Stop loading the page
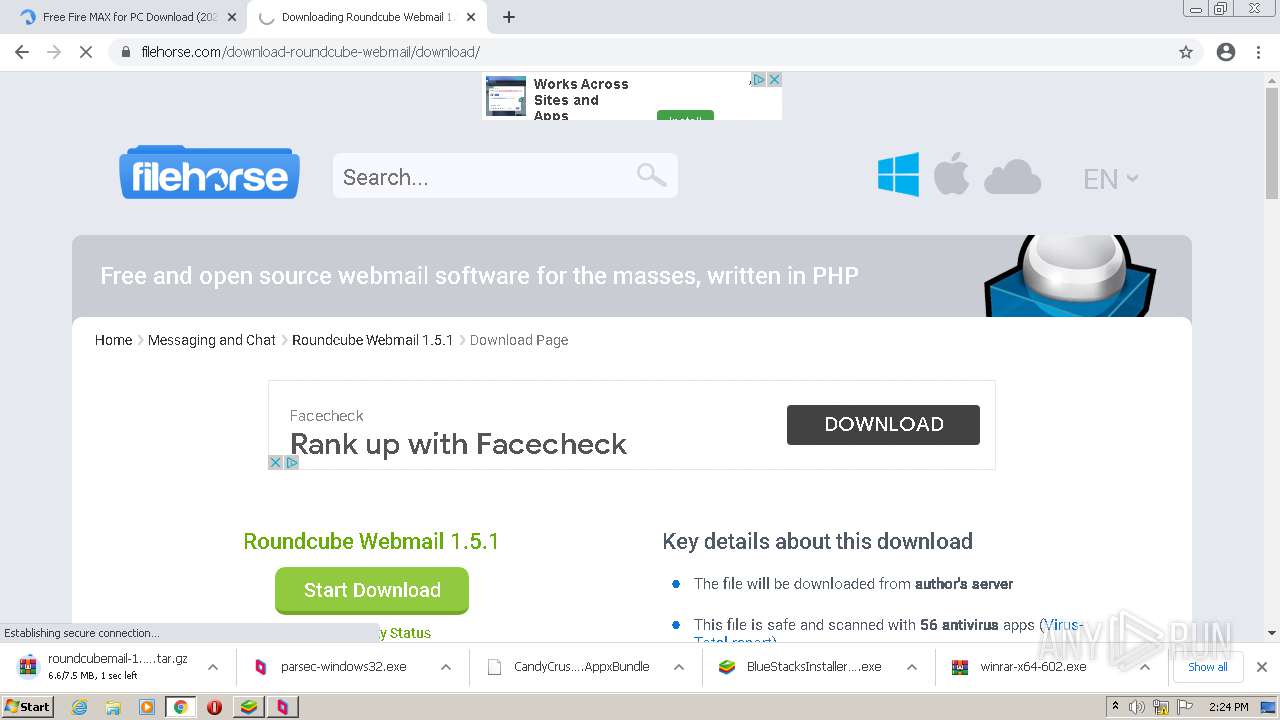Image resolution: width=1280 pixels, height=720 pixels. pos(86,52)
